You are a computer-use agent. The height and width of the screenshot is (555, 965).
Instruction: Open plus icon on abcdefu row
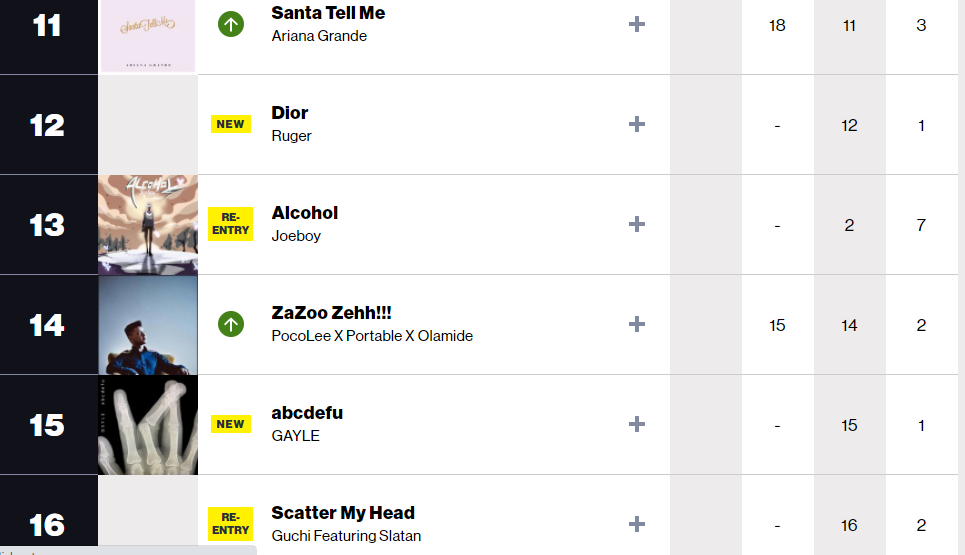coord(636,424)
